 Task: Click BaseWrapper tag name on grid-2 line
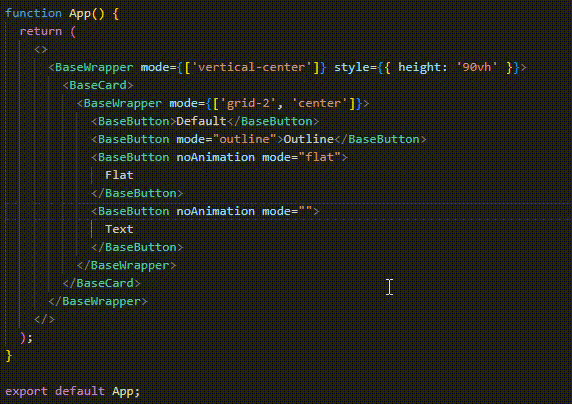[123, 103]
